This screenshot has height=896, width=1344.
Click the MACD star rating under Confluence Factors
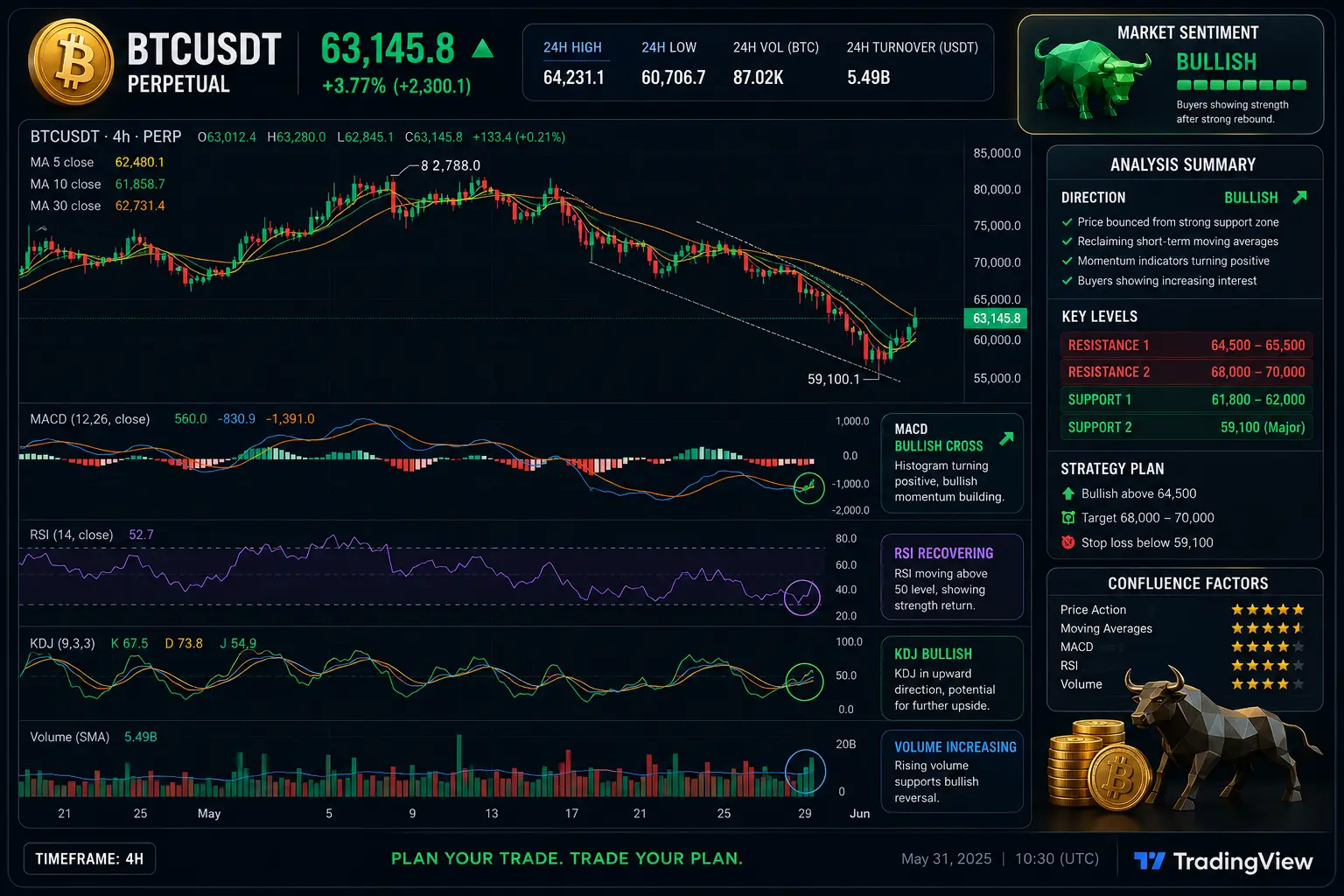(1268, 647)
